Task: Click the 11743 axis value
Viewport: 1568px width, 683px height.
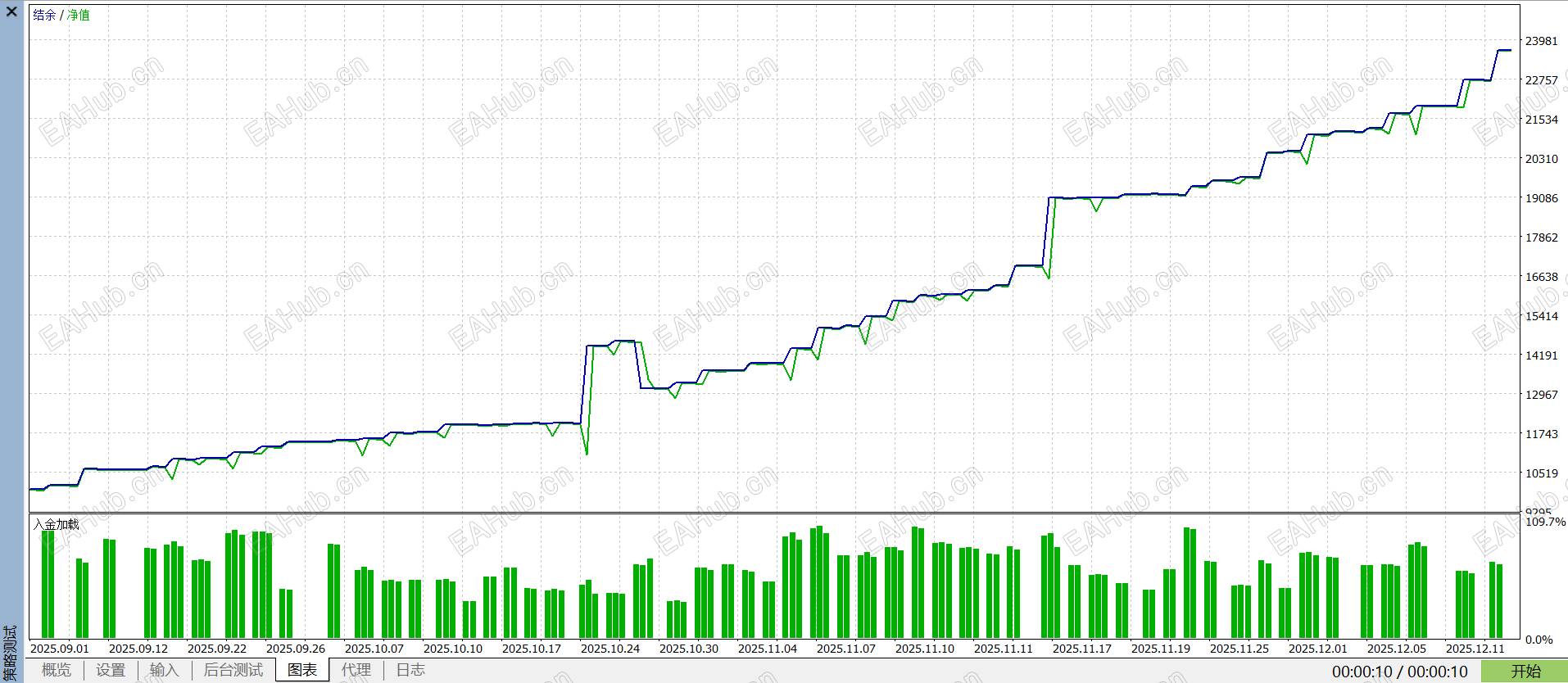Action: pyautogui.click(x=1541, y=434)
